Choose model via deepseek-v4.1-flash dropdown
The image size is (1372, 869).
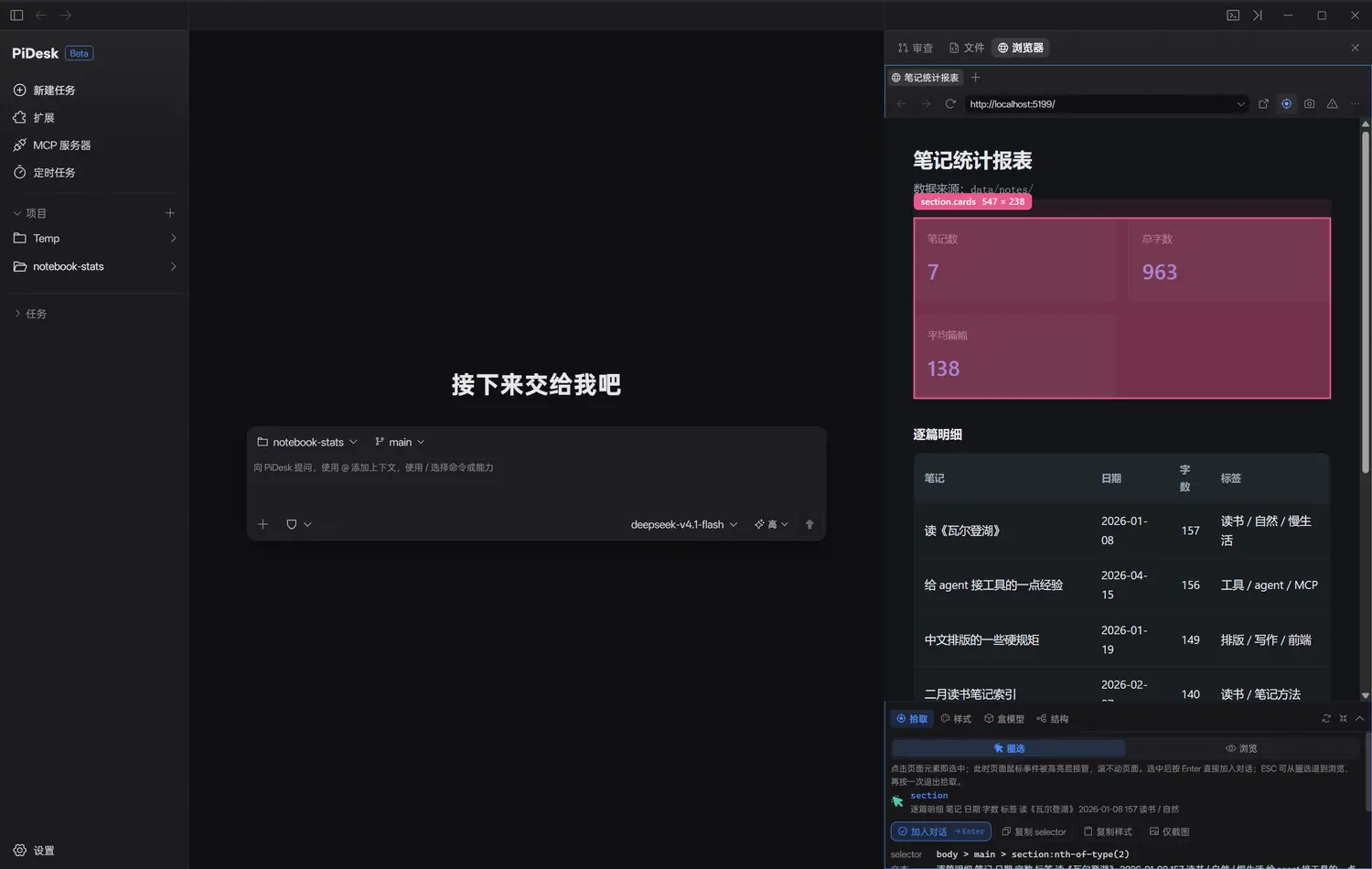pyautogui.click(x=683, y=524)
